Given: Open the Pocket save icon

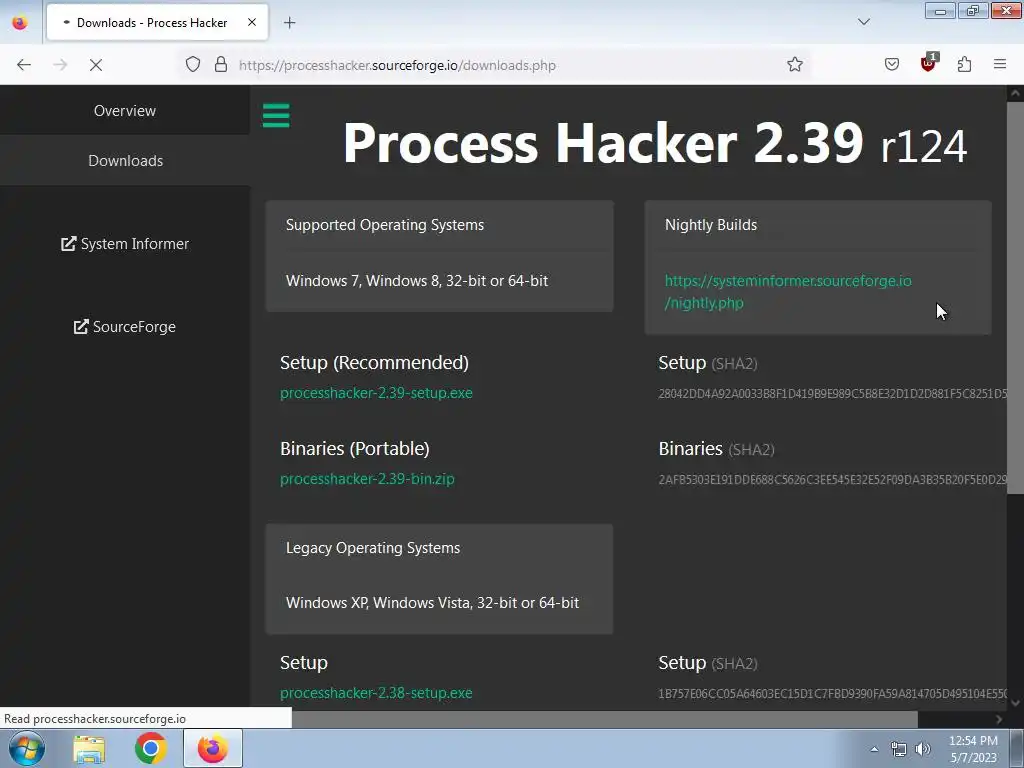Looking at the screenshot, I should [892, 65].
